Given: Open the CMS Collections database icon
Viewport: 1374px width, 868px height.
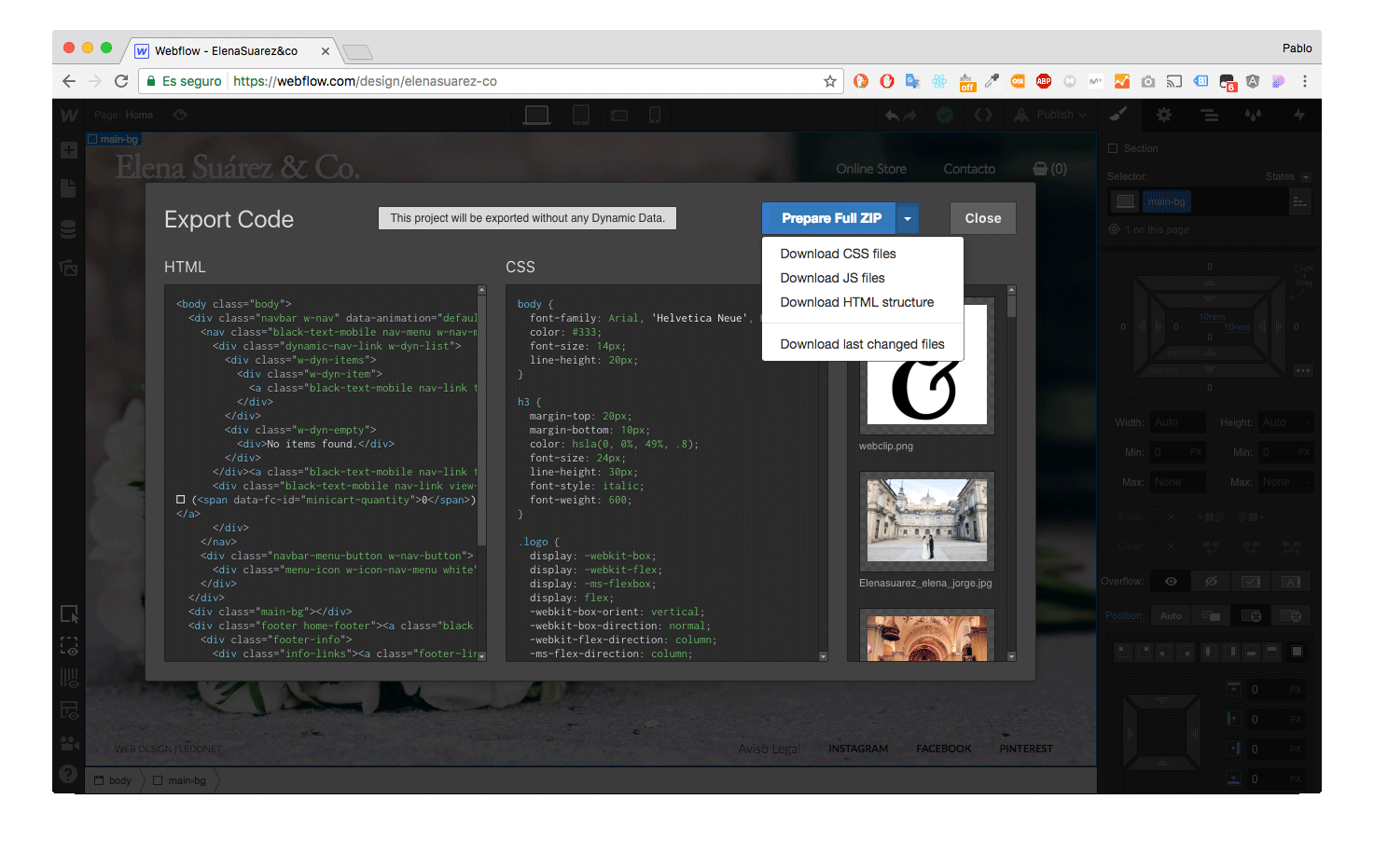Looking at the screenshot, I should click(68, 228).
